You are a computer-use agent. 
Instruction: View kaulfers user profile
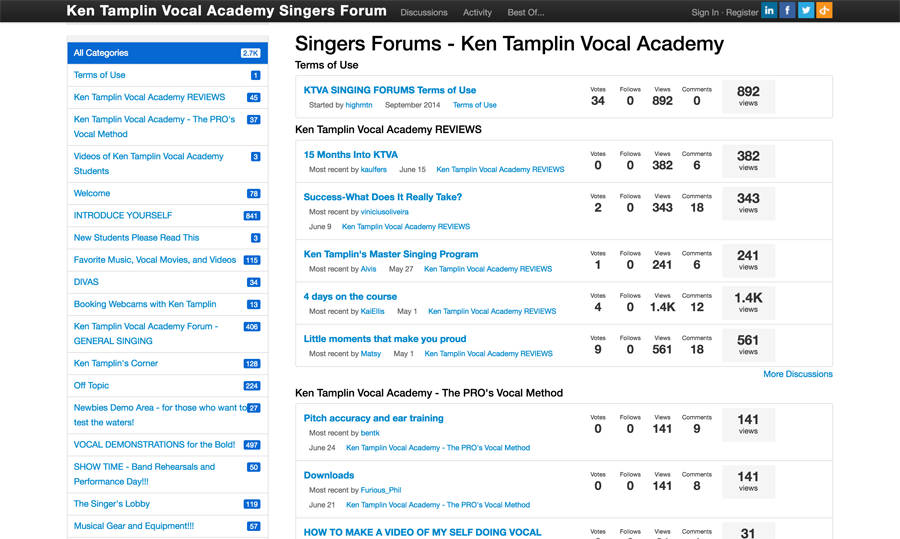coord(374,169)
